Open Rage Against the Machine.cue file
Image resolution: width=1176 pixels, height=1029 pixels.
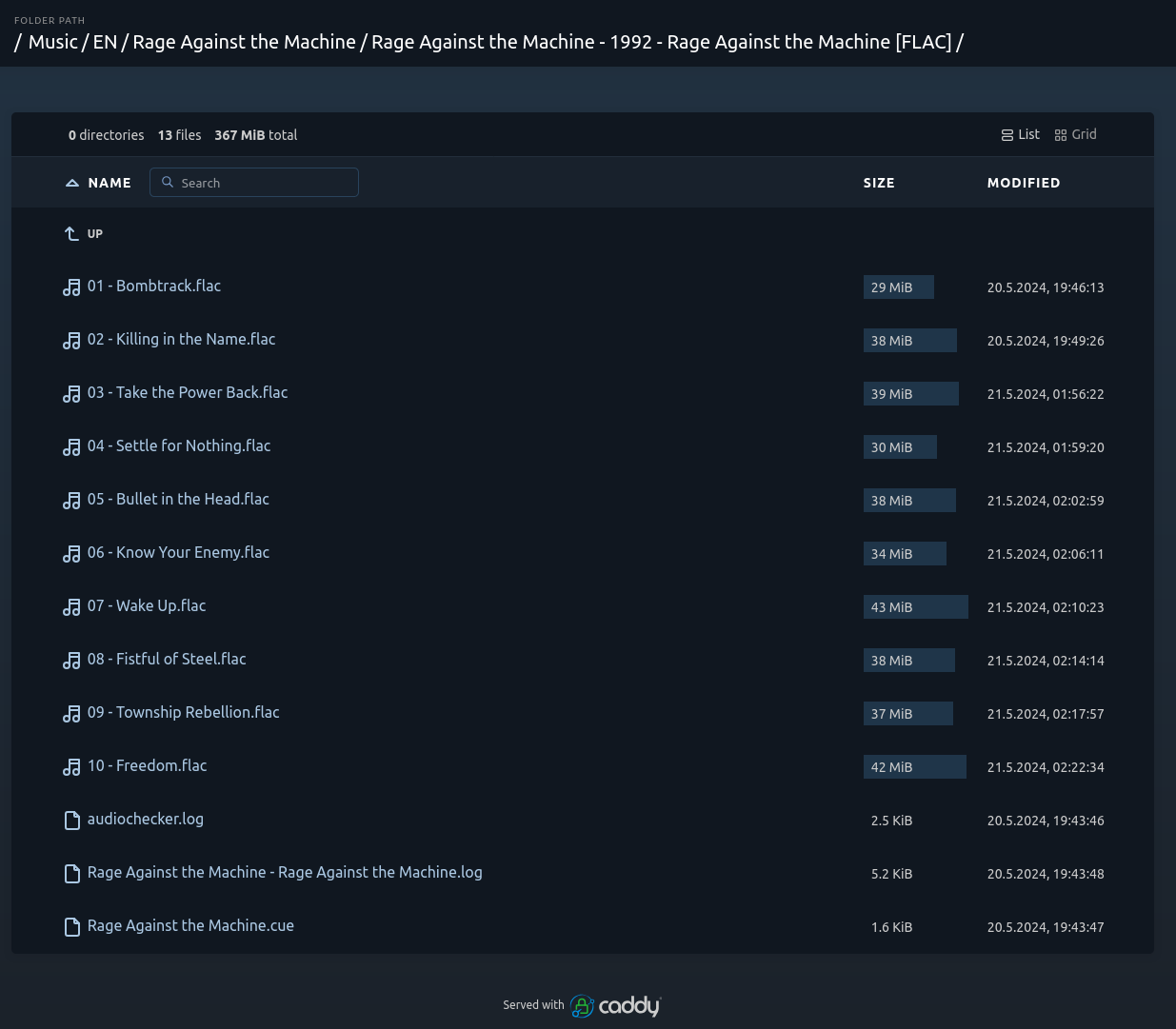tap(190, 925)
